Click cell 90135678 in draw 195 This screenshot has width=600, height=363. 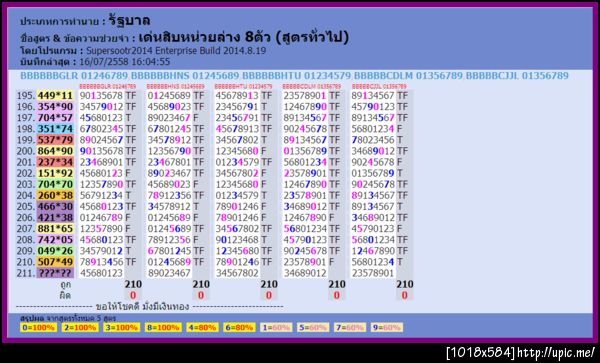(101, 96)
